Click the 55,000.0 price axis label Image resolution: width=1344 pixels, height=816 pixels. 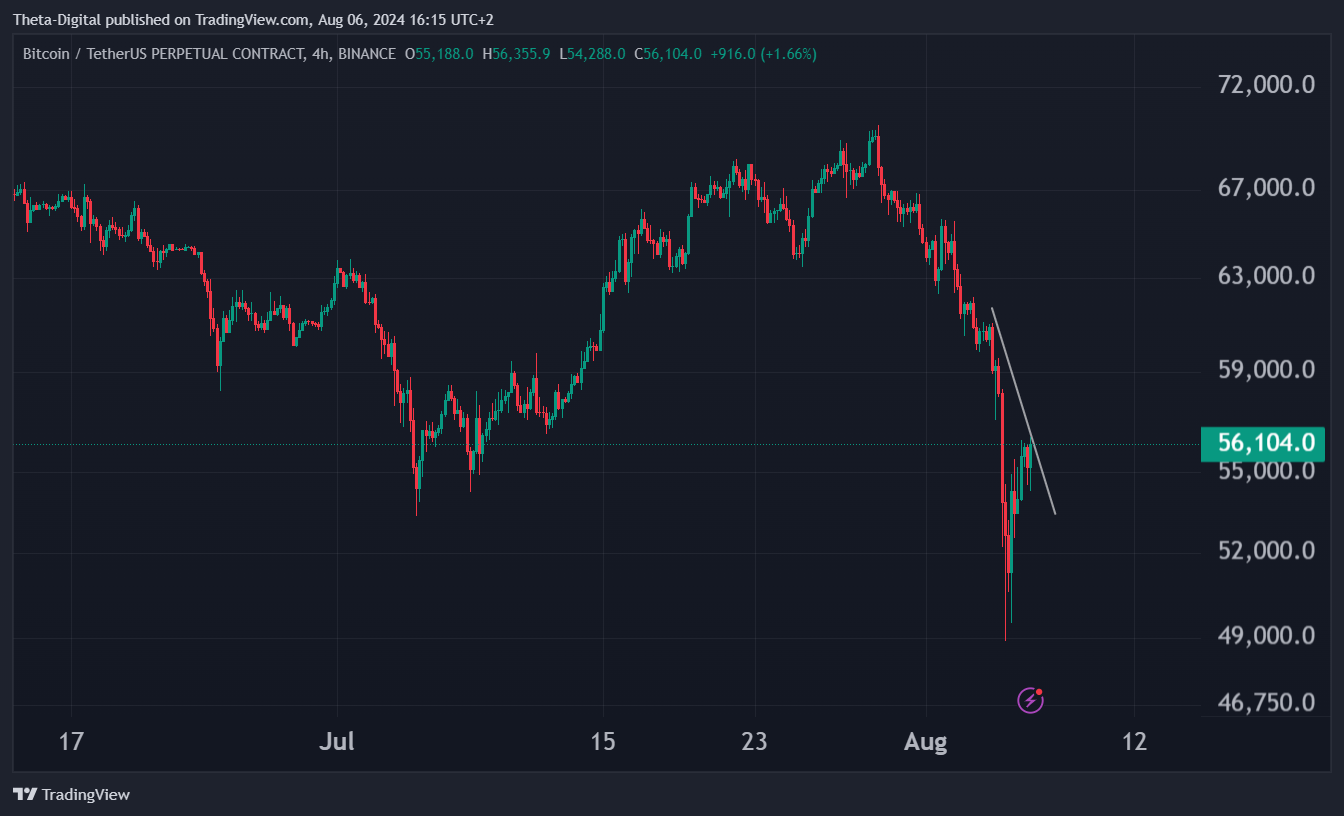coord(1266,470)
